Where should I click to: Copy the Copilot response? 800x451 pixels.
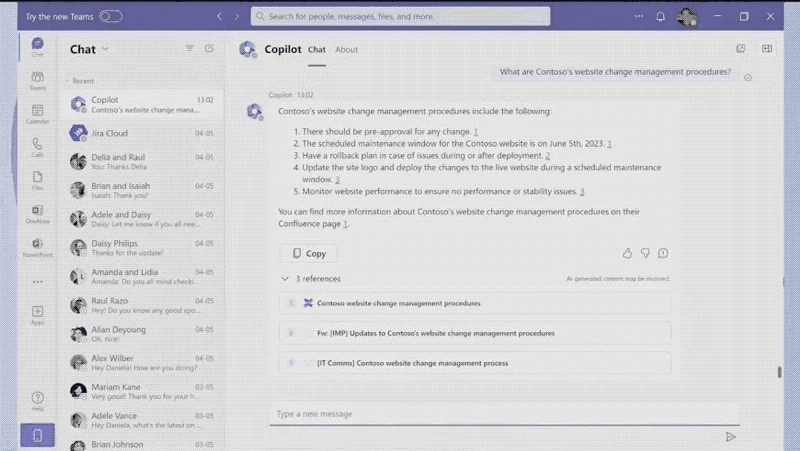pos(309,254)
